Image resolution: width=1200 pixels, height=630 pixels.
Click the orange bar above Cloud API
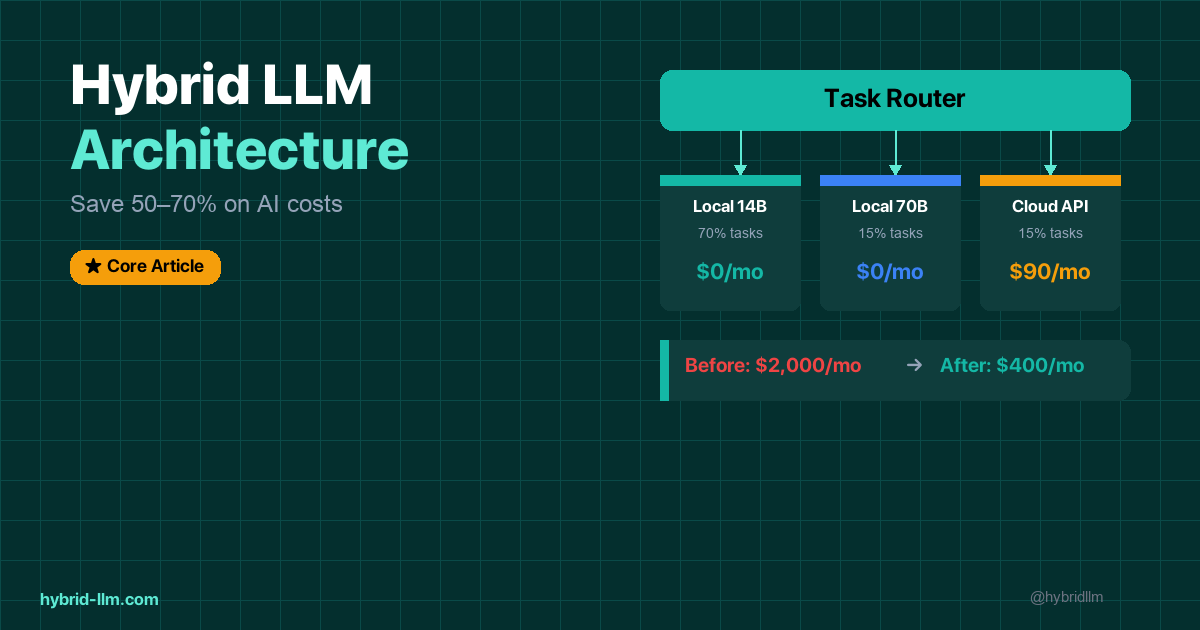(x=1050, y=181)
